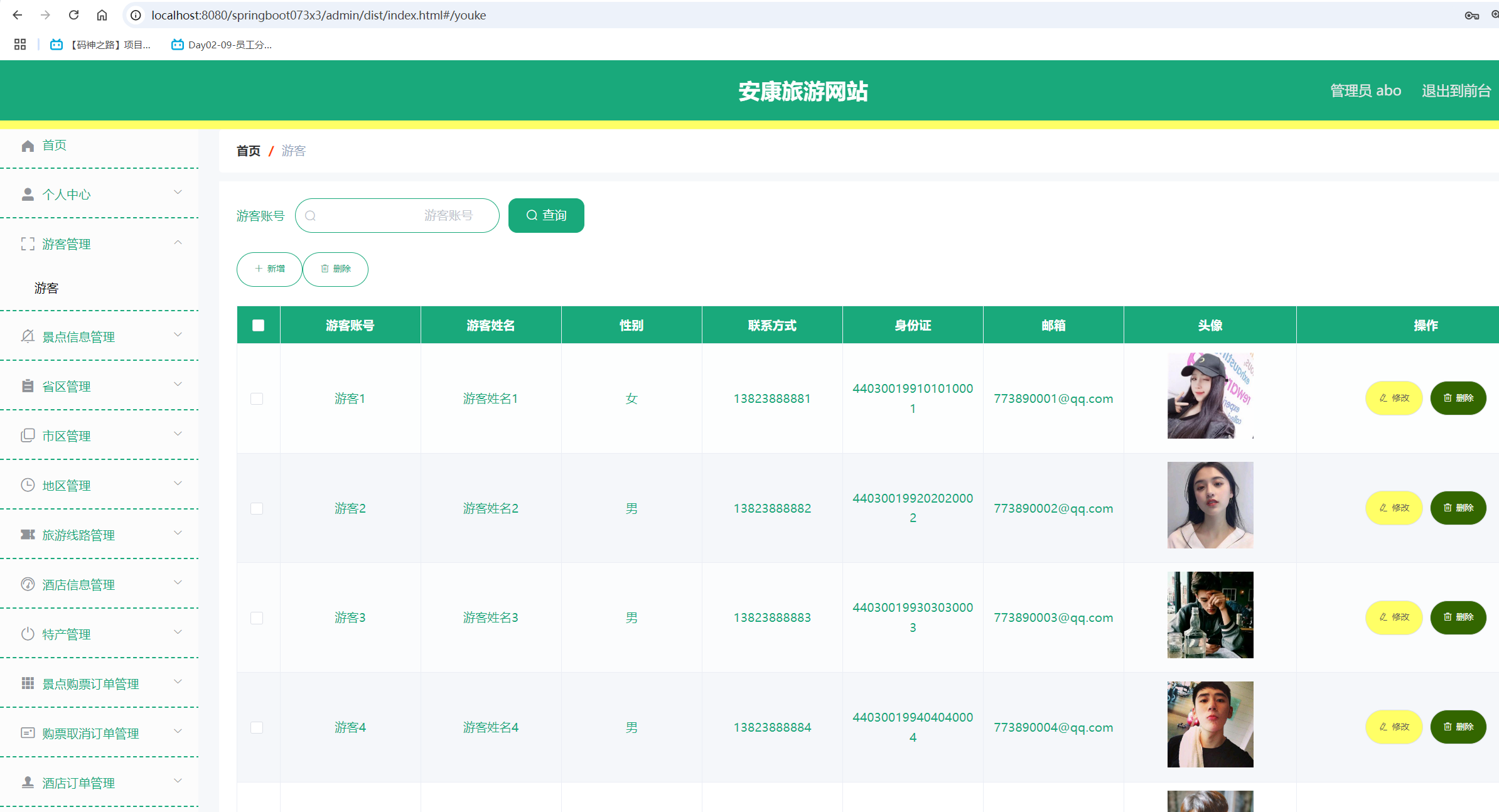Viewport: 1499px width, 812px height.
Task: Collapse the 游客管理 section
Action: 178,243
